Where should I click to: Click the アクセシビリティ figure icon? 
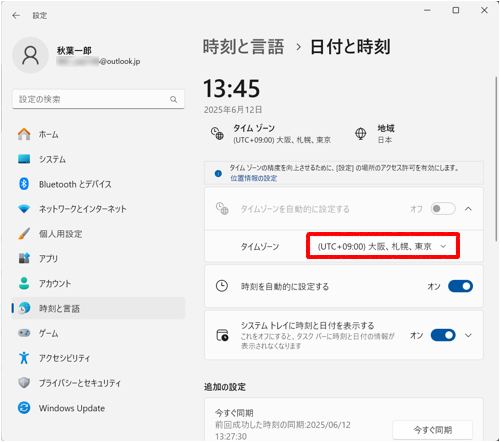(24, 358)
